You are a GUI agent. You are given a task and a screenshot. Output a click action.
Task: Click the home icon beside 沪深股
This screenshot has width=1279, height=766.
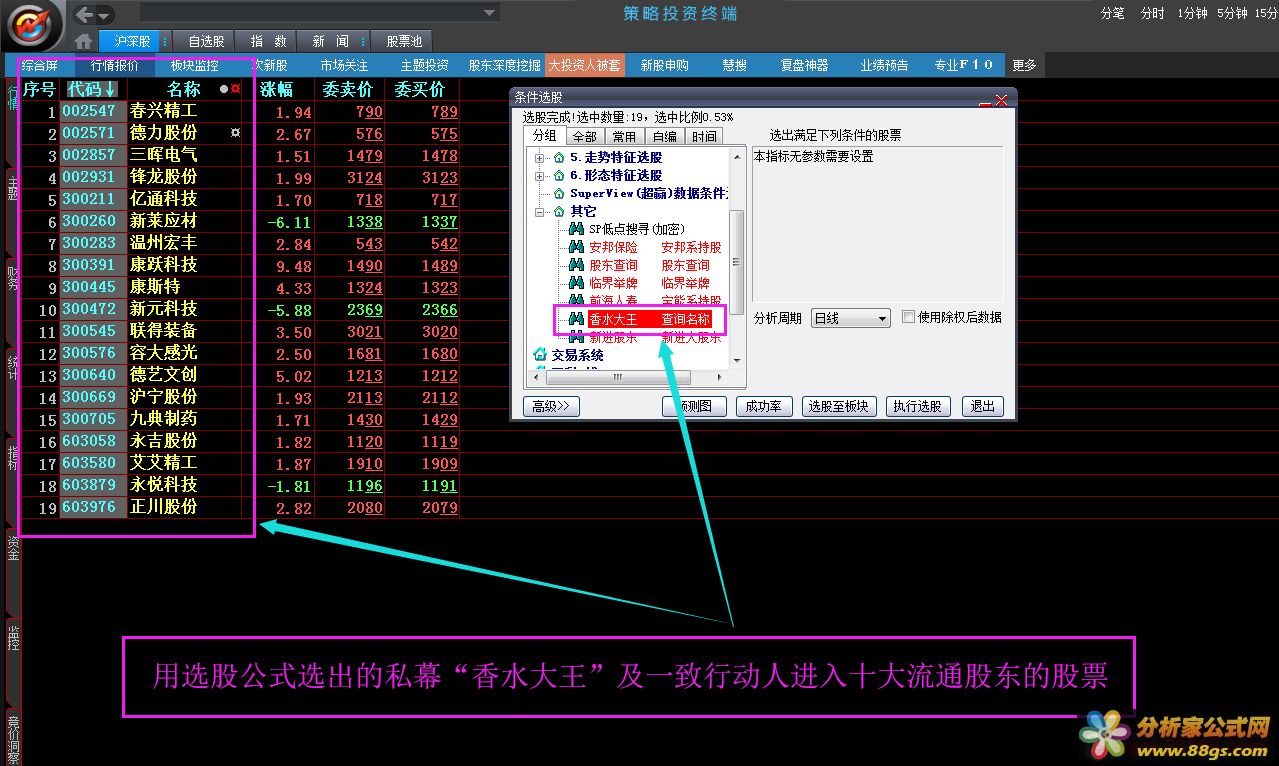[84, 41]
